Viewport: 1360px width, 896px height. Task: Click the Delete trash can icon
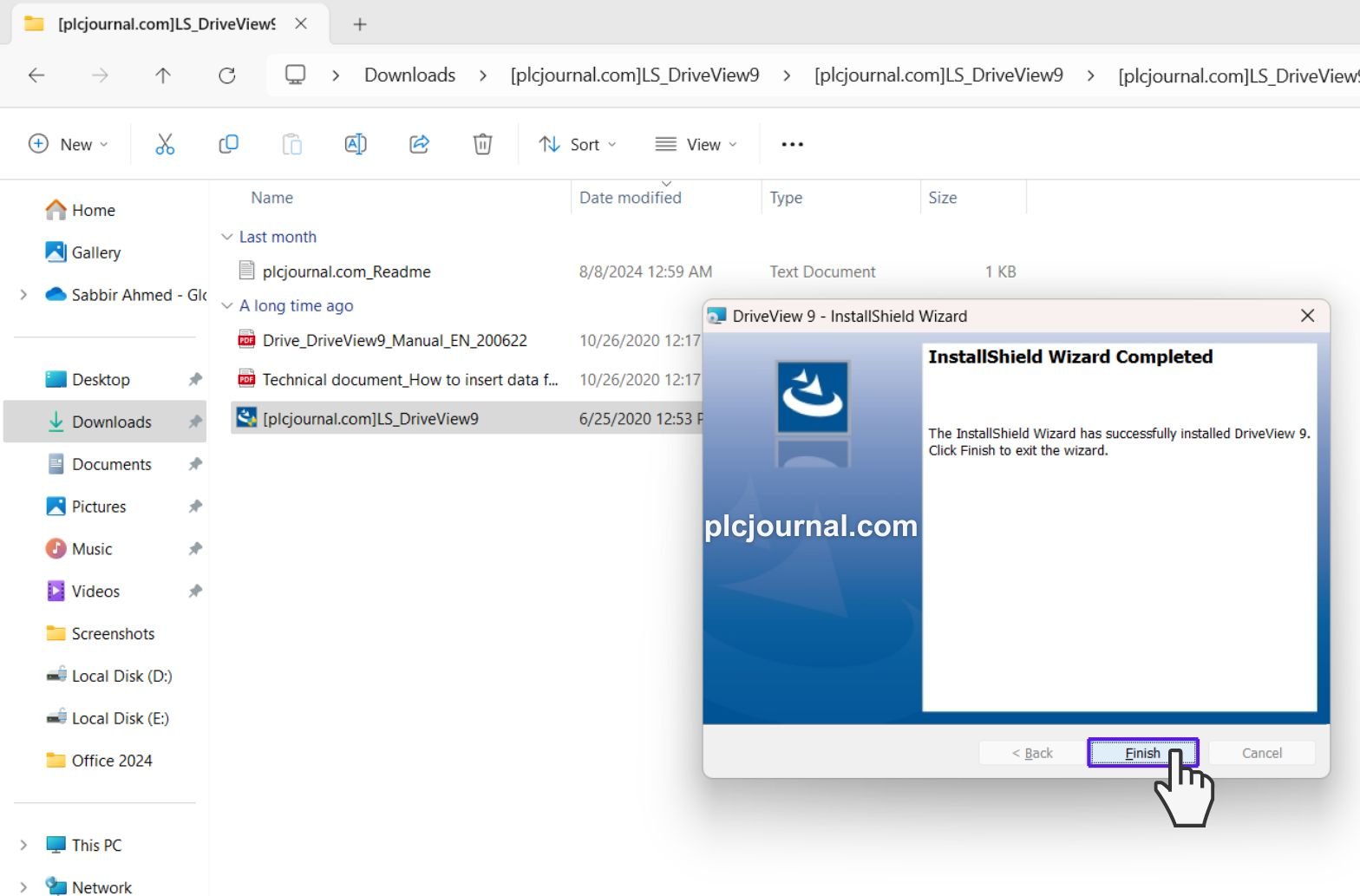(x=483, y=144)
